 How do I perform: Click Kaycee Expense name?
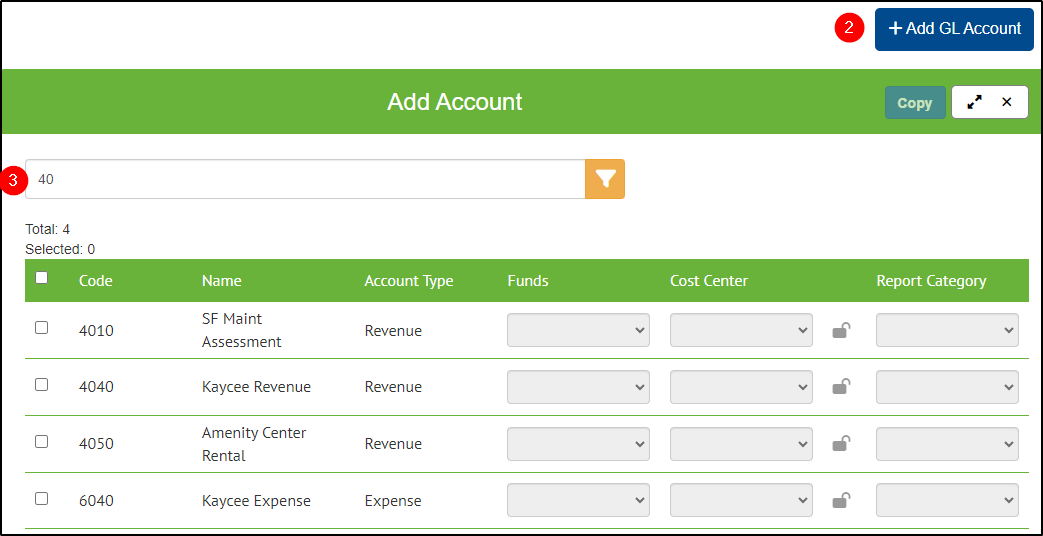click(x=256, y=501)
